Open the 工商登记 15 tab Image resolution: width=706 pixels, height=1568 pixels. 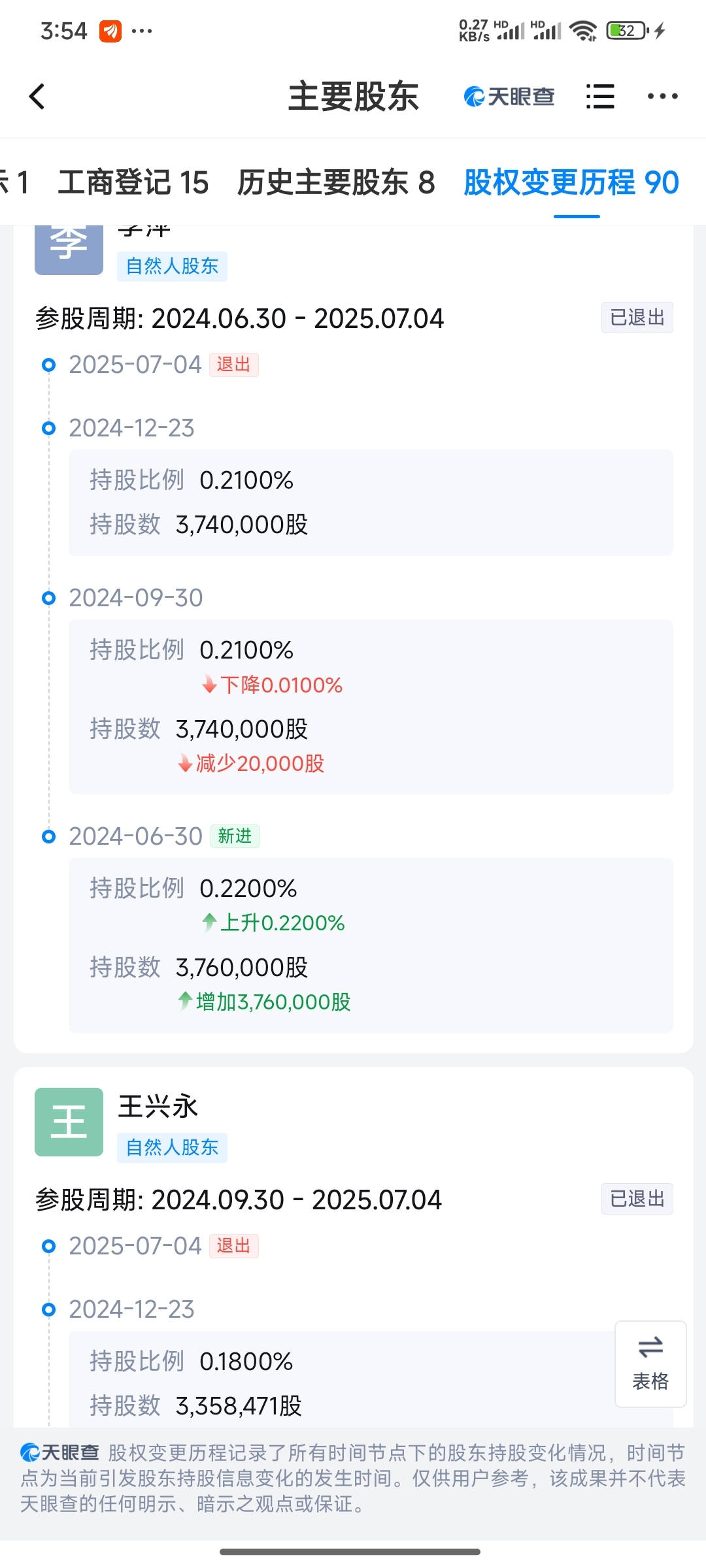(133, 182)
